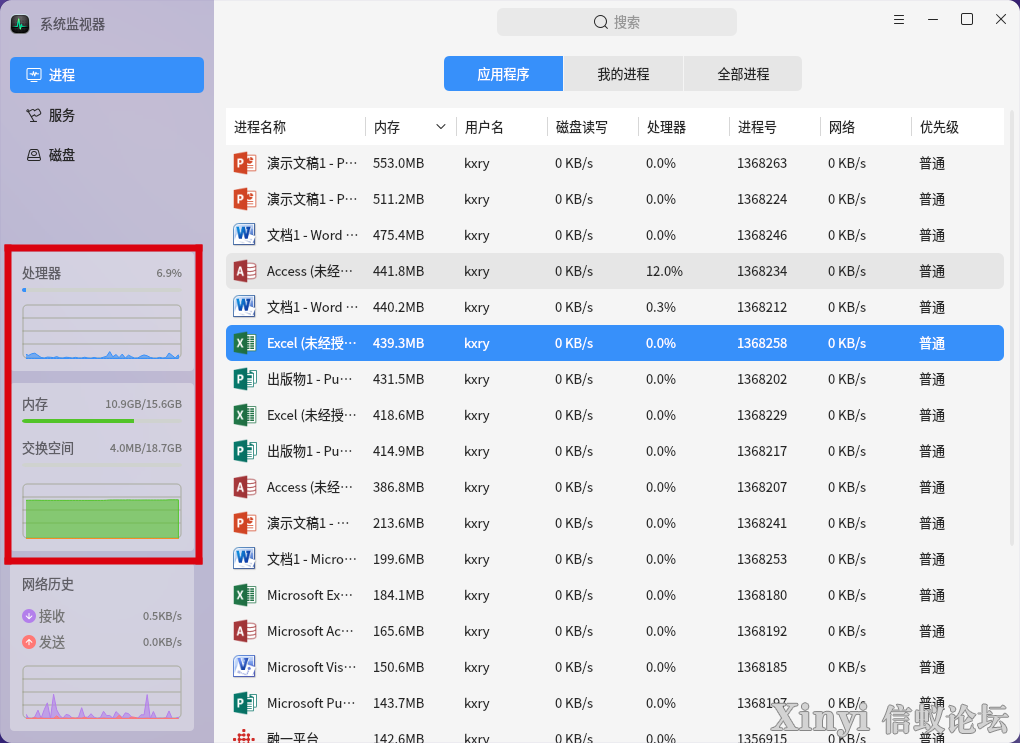Screen dimensions: 1020x743
Task: Click the network history graph
Action: pyautogui.click(x=101, y=692)
